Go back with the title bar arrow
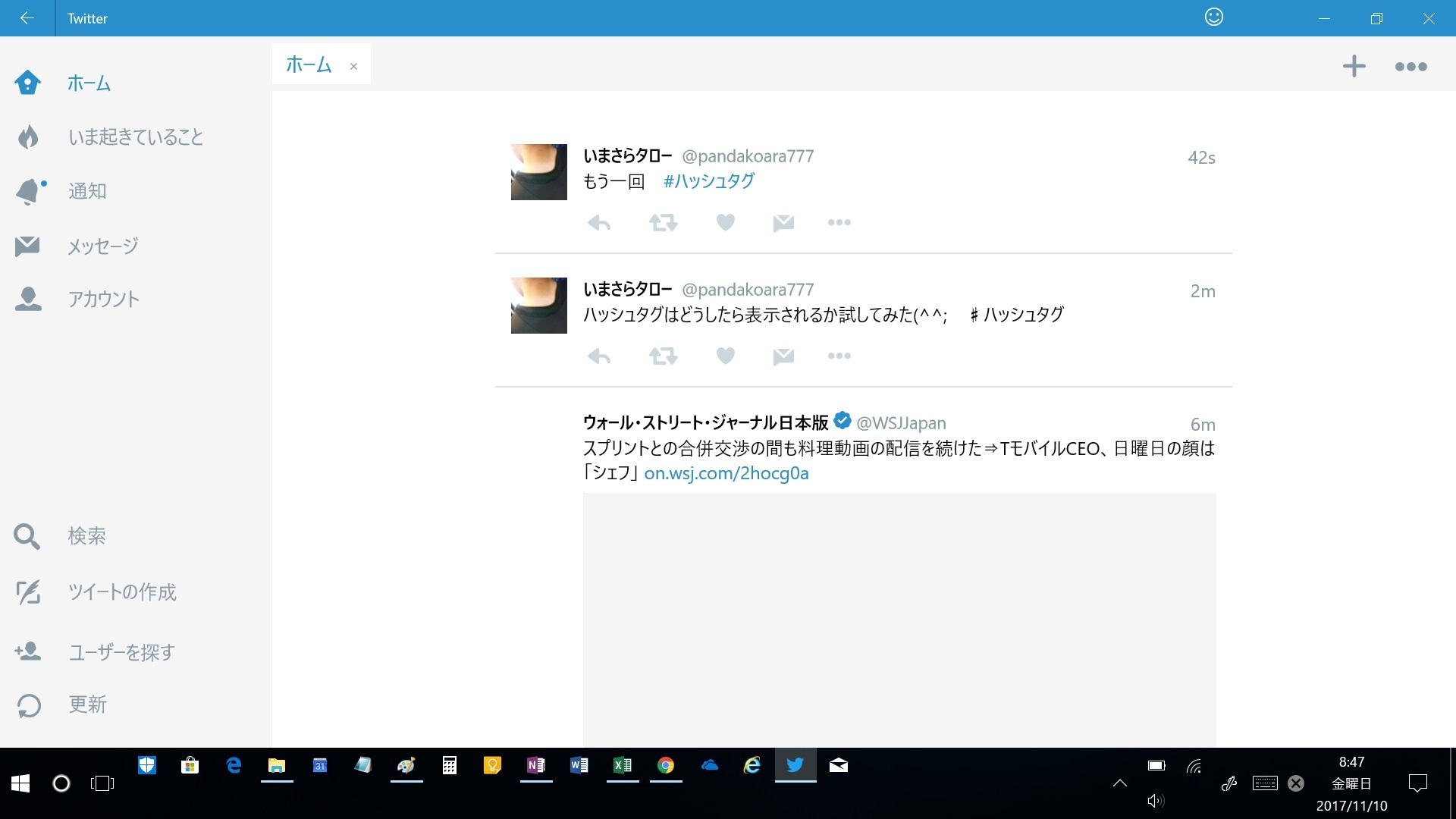Image resolution: width=1456 pixels, height=819 pixels. coord(27,18)
